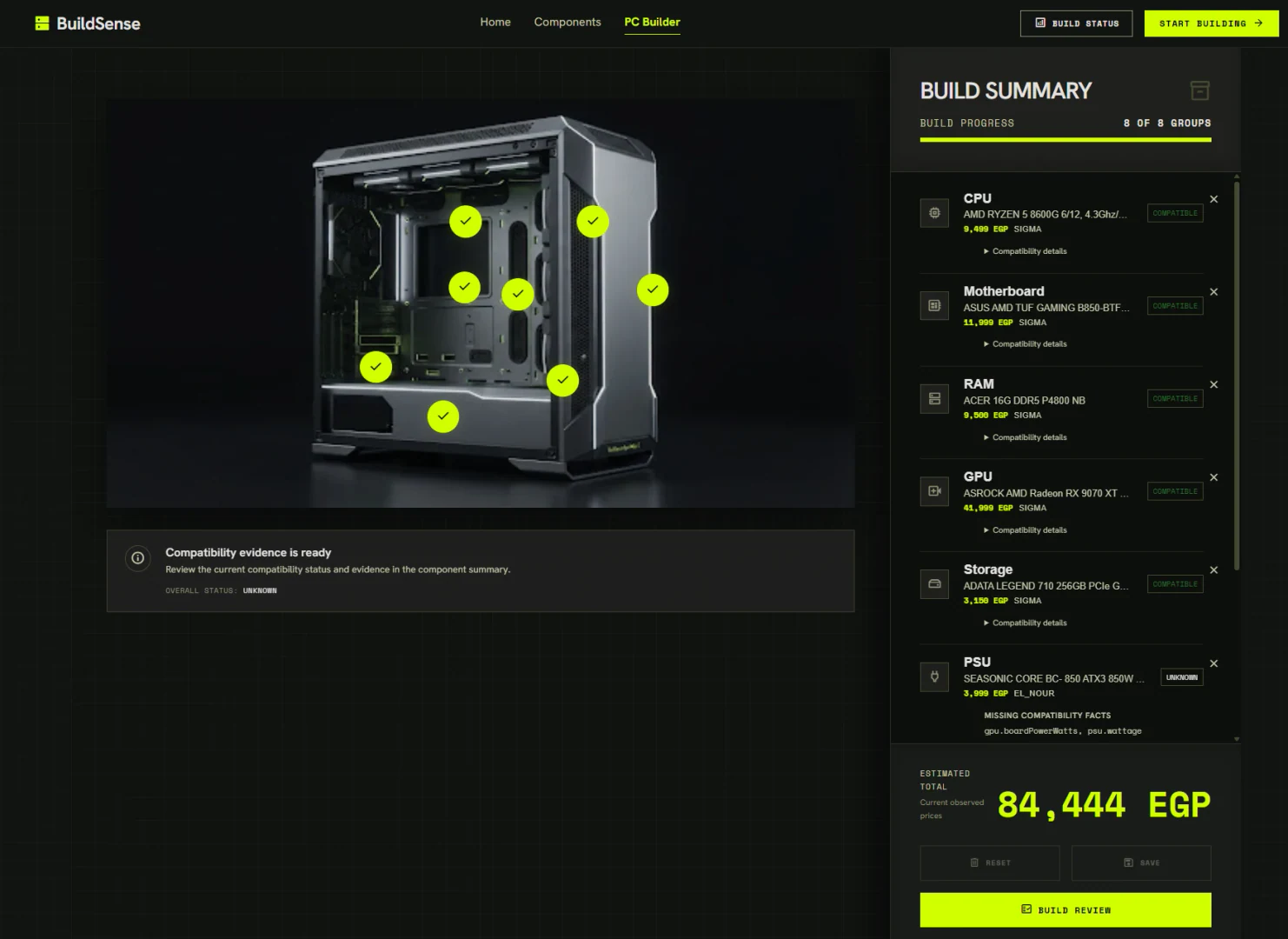Viewport: 1288px width, 939px height.
Task: Click the ADATA LEGEND 710 256GB name
Action: (1046, 586)
